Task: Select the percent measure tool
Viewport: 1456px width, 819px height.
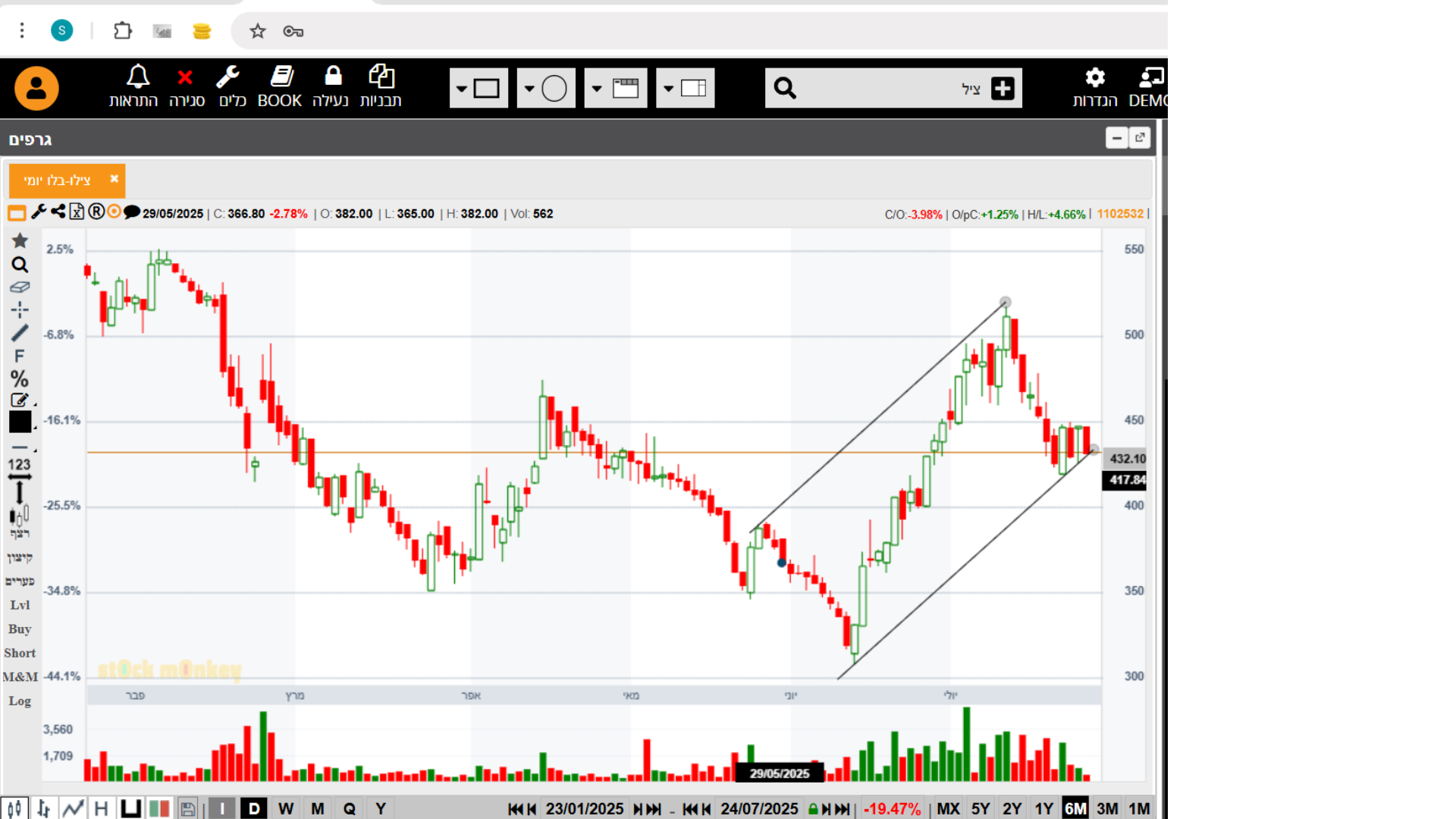Action: 20,378
